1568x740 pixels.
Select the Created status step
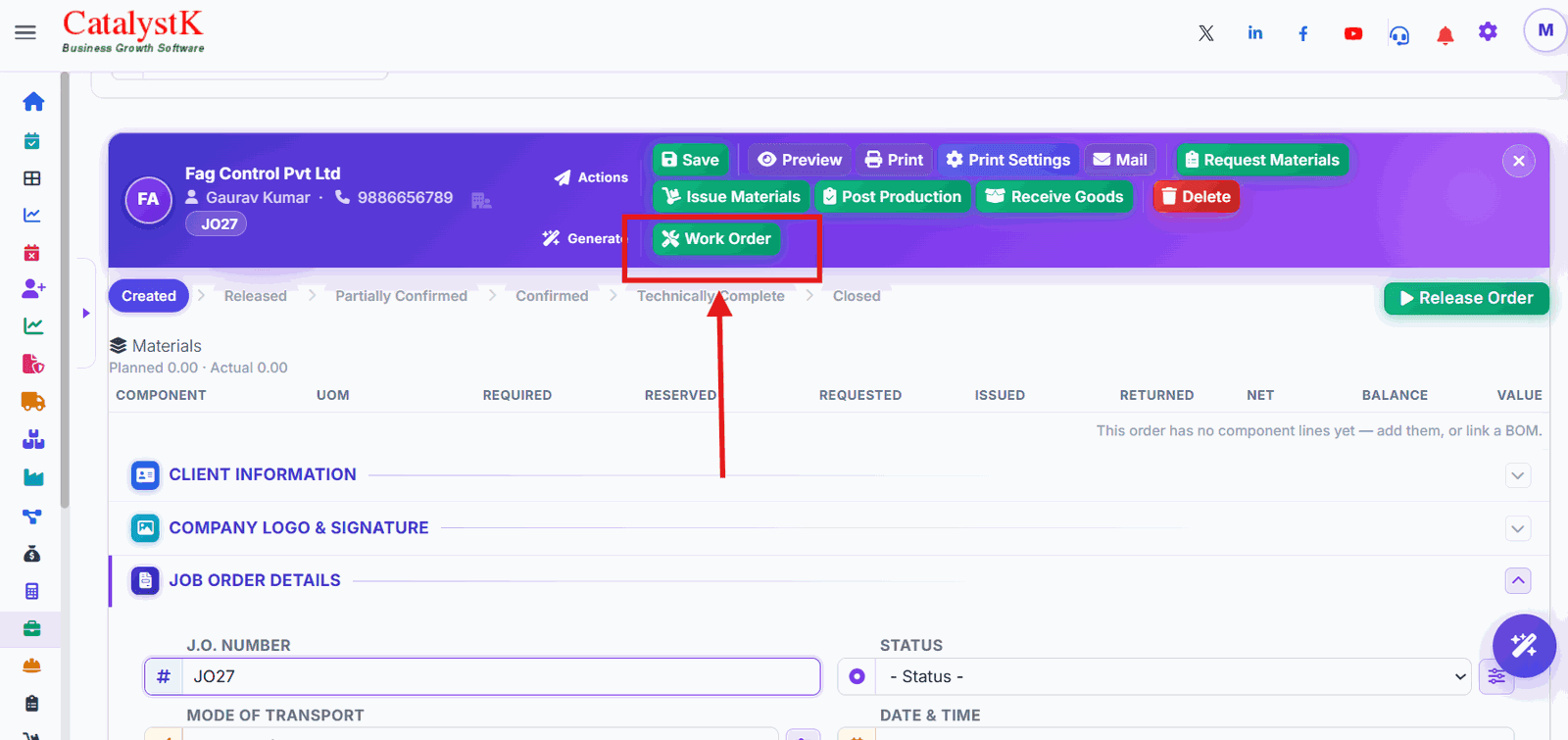click(x=149, y=296)
